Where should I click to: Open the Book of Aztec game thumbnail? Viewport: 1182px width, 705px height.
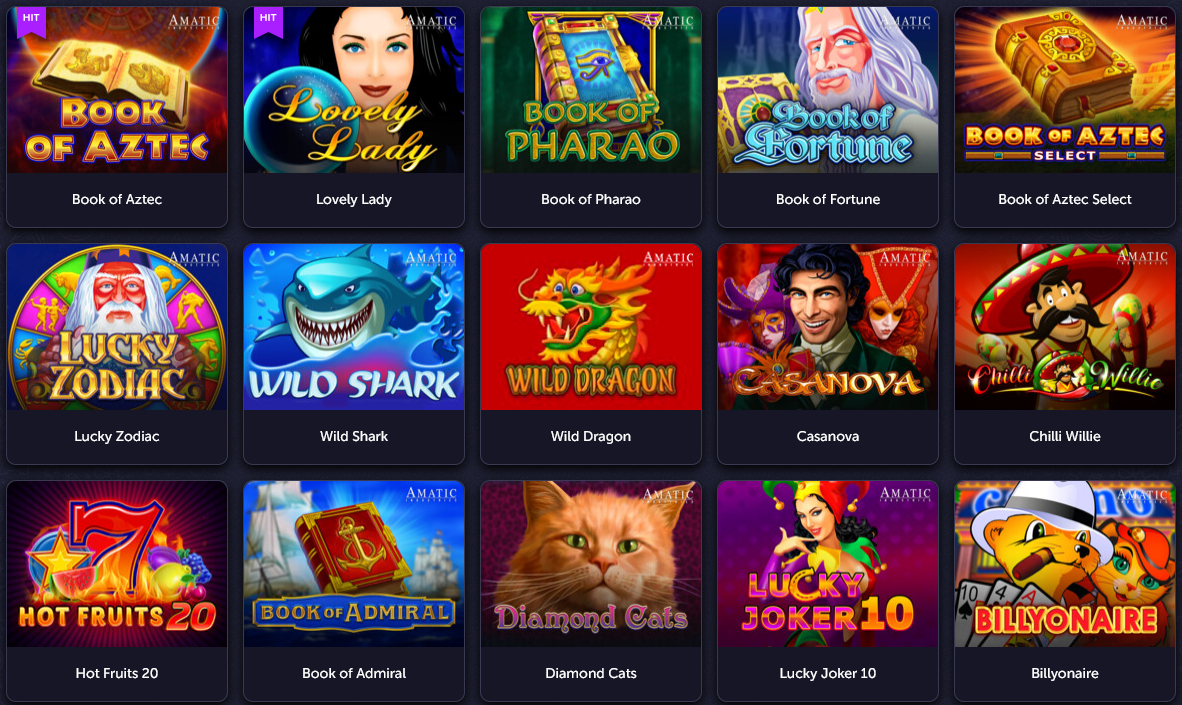pos(117,90)
